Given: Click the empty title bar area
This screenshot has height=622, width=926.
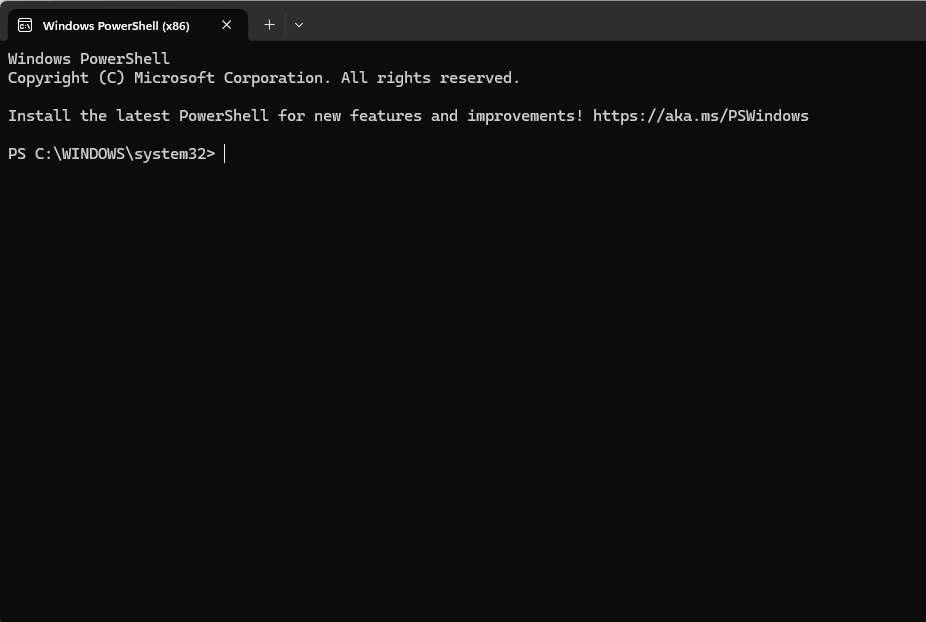Looking at the screenshot, I should click(x=600, y=20).
